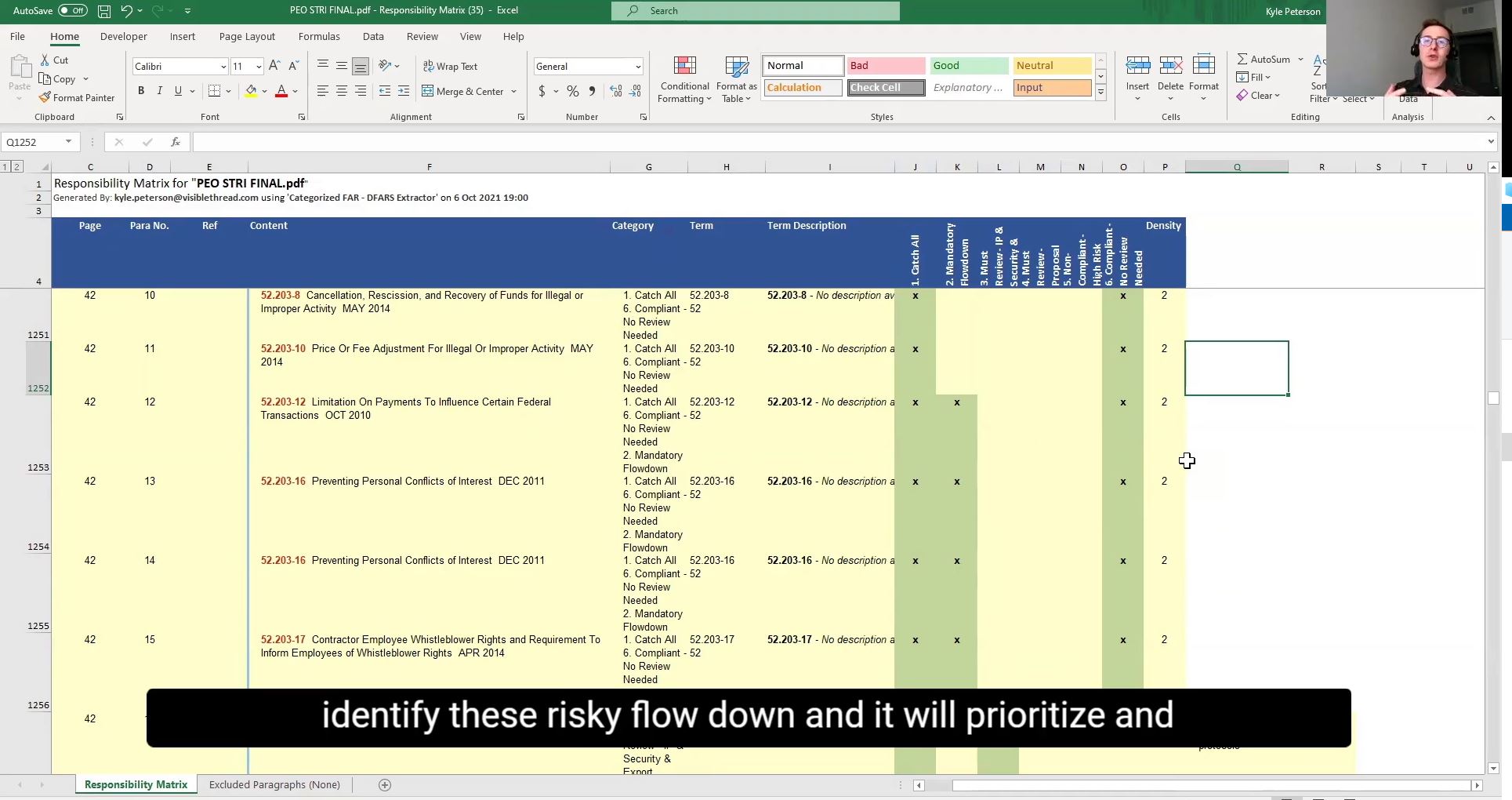This screenshot has height=800, width=1512.
Task: Click the Copy button
Action: click(57, 79)
